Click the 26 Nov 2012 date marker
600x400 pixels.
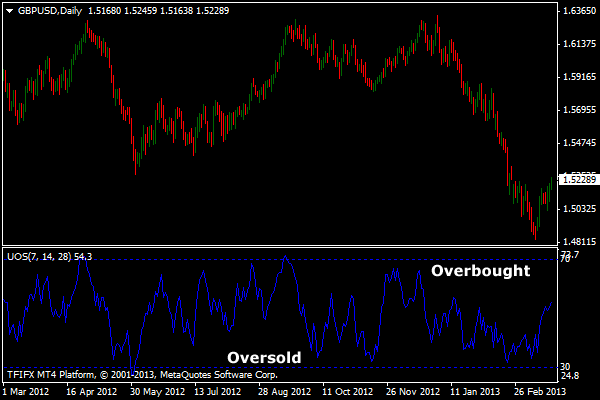415,392
